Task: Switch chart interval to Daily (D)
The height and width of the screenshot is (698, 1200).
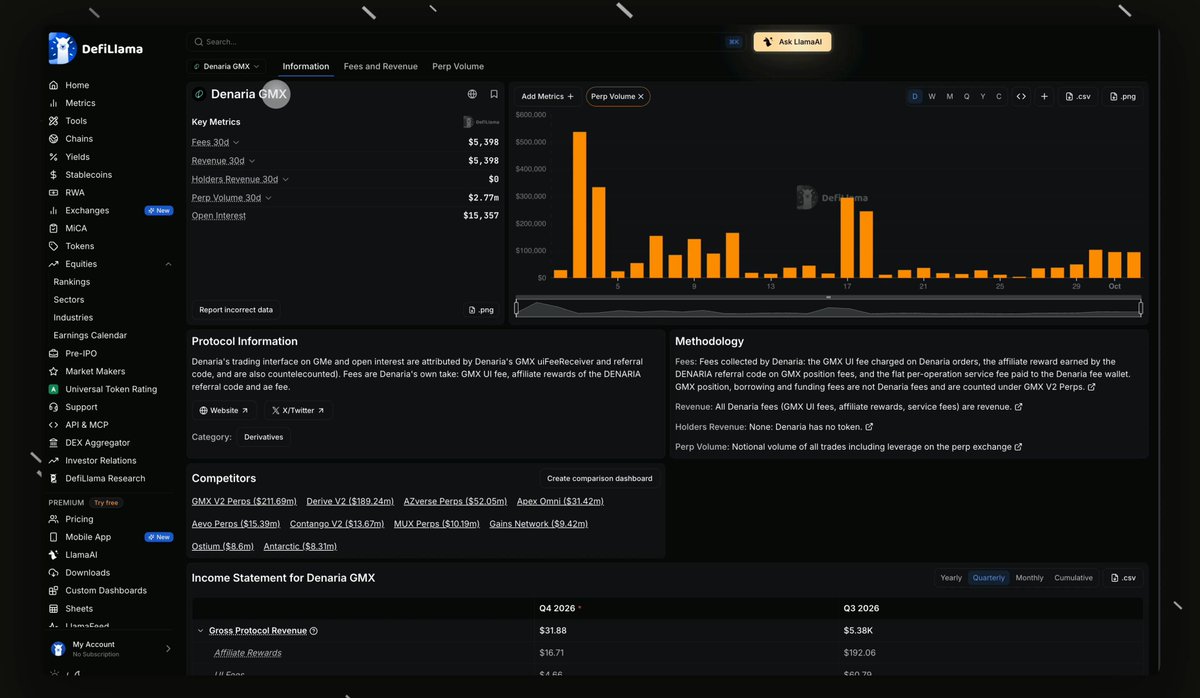Action: [915, 96]
